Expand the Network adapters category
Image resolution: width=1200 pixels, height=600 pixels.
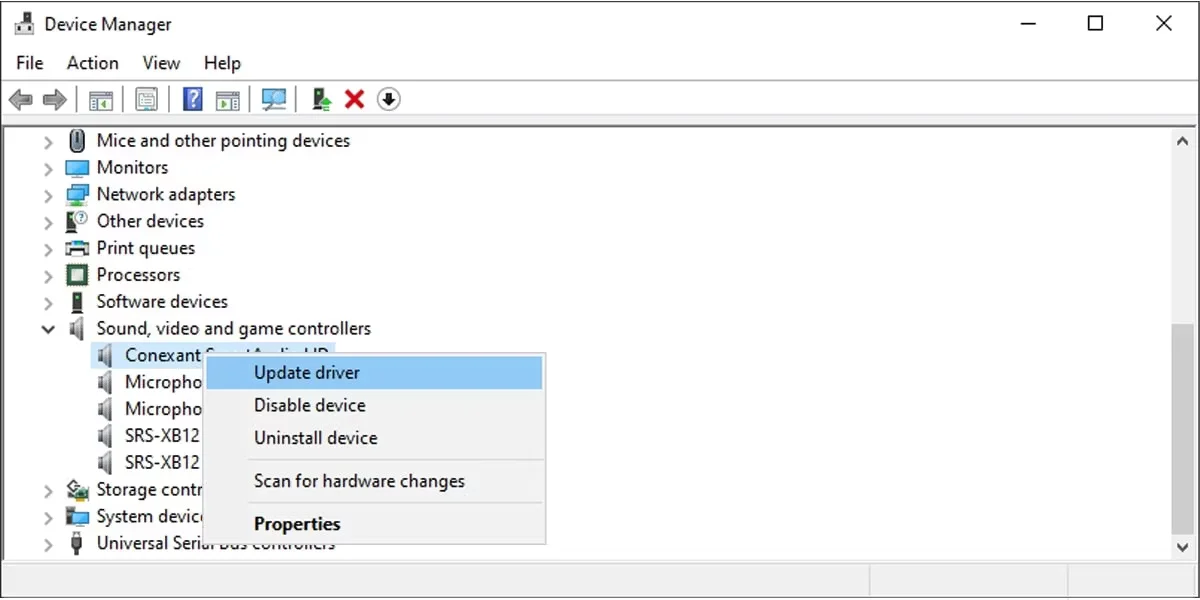click(x=48, y=194)
